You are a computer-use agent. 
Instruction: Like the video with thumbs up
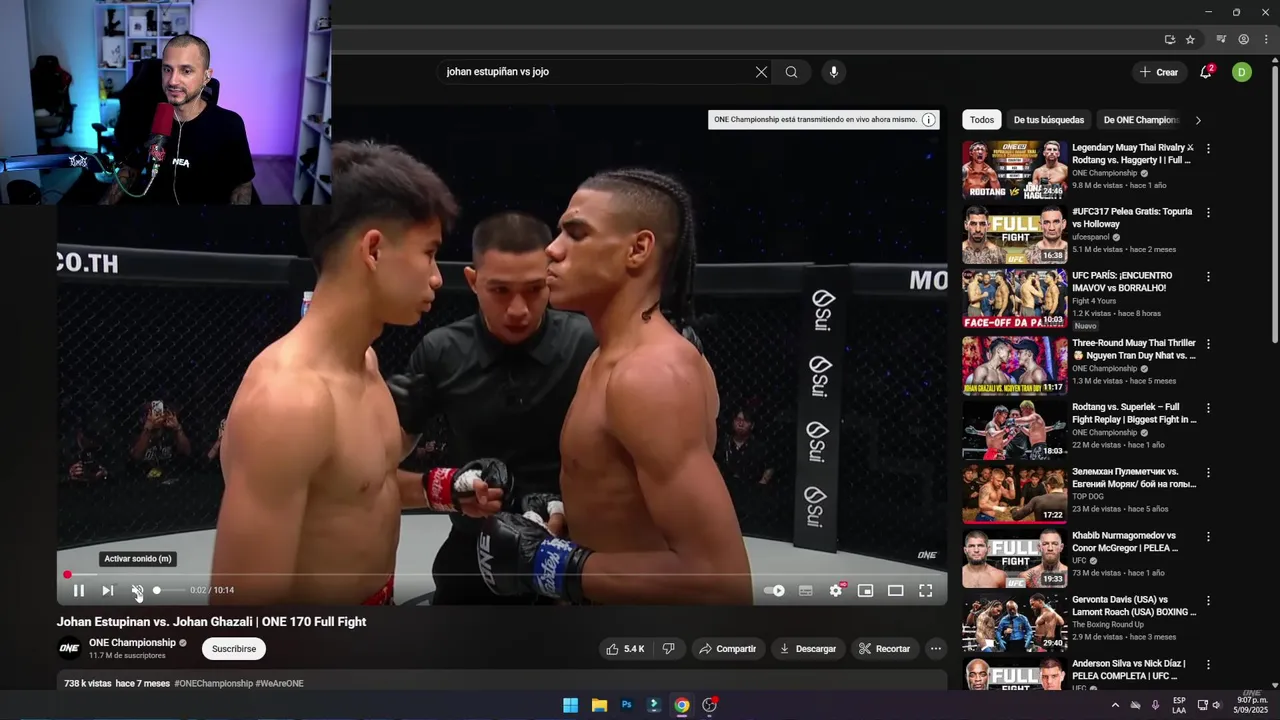(x=625, y=649)
